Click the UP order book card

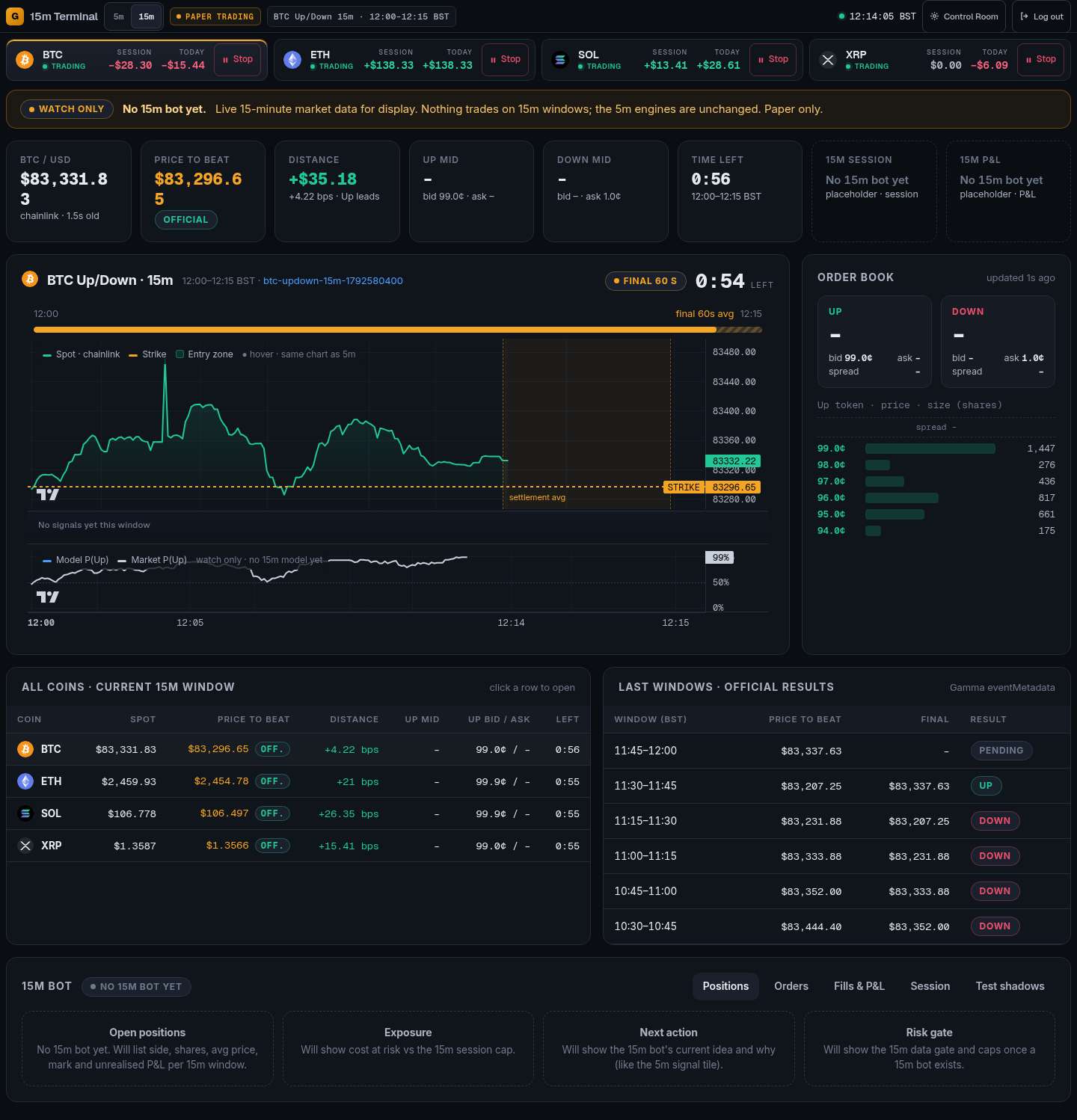tap(874, 342)
